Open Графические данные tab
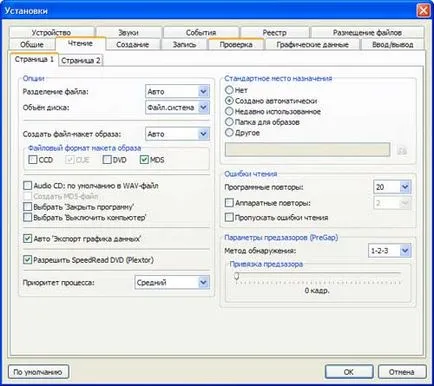This screenshot has height=386, width=434. point(313,44)
